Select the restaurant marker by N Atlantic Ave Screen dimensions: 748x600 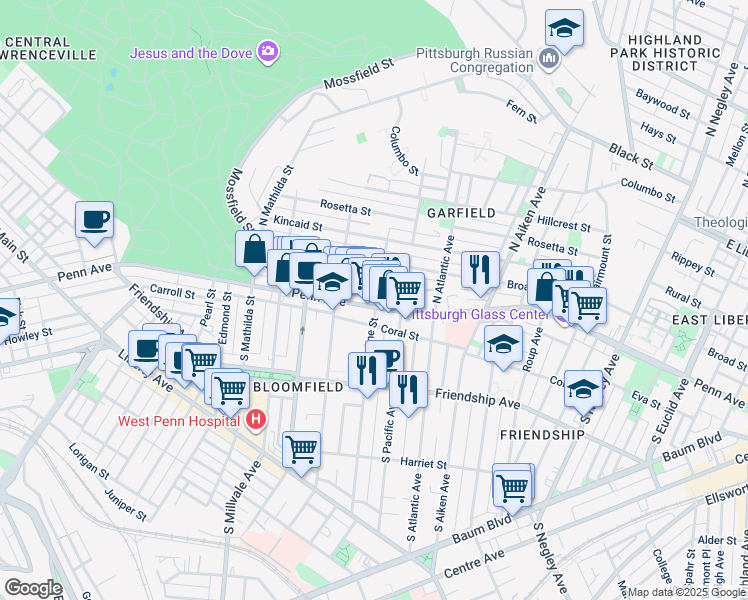coord(480,270)
